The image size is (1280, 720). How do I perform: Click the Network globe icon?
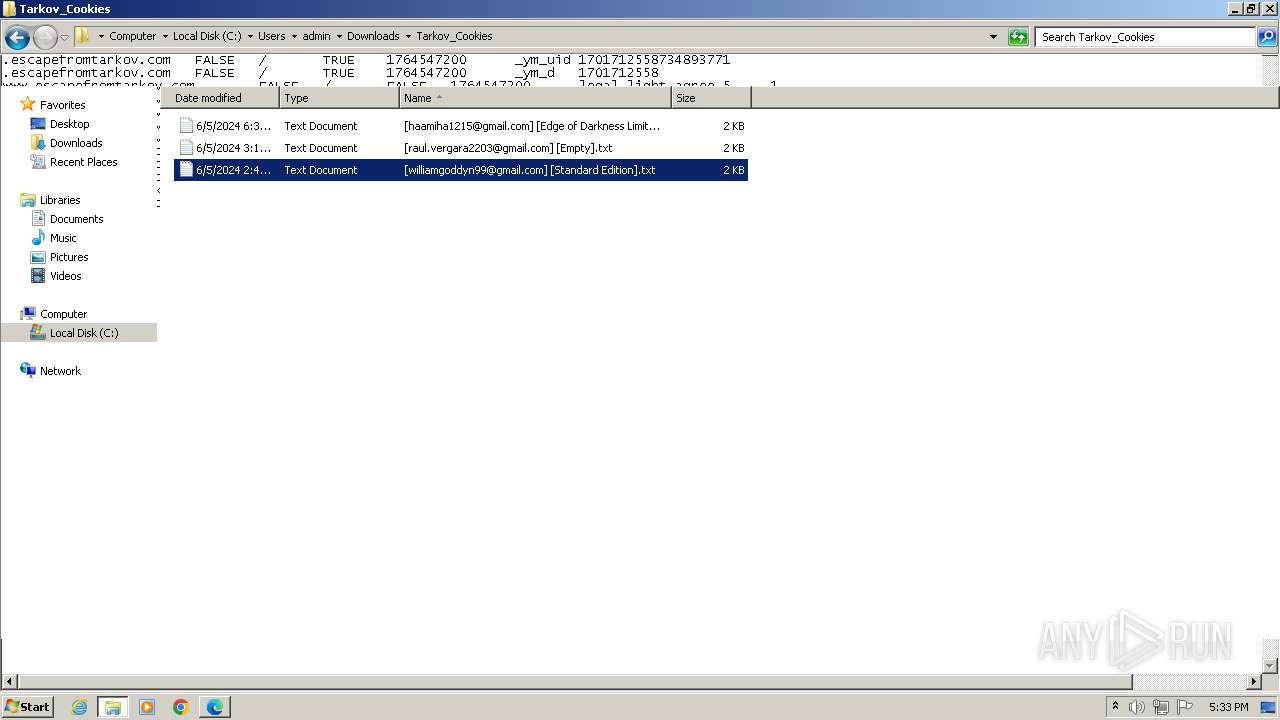[28, 370]
